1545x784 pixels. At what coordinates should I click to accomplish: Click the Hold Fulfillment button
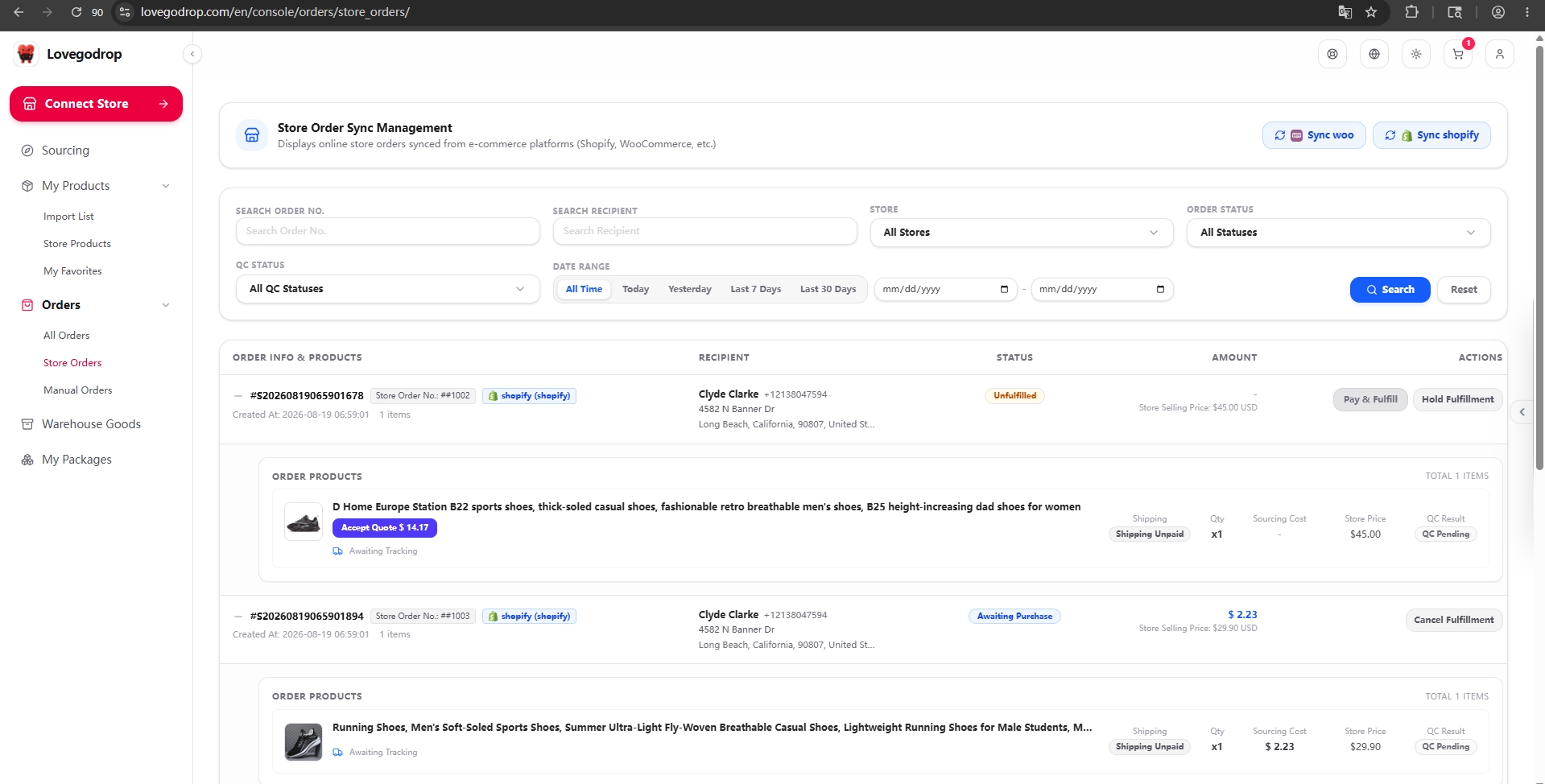pos(1457,399)
